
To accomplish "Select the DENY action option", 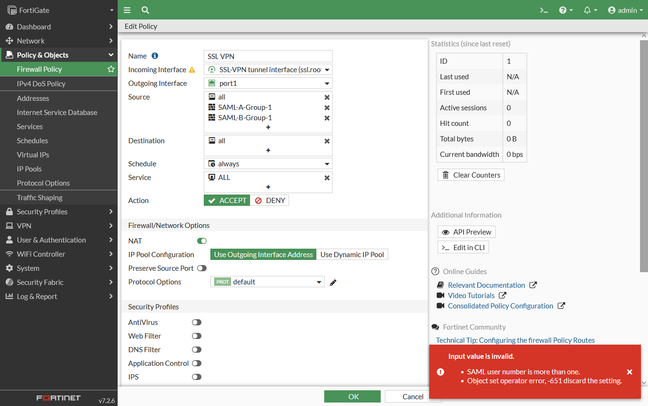I will (268, 200).
